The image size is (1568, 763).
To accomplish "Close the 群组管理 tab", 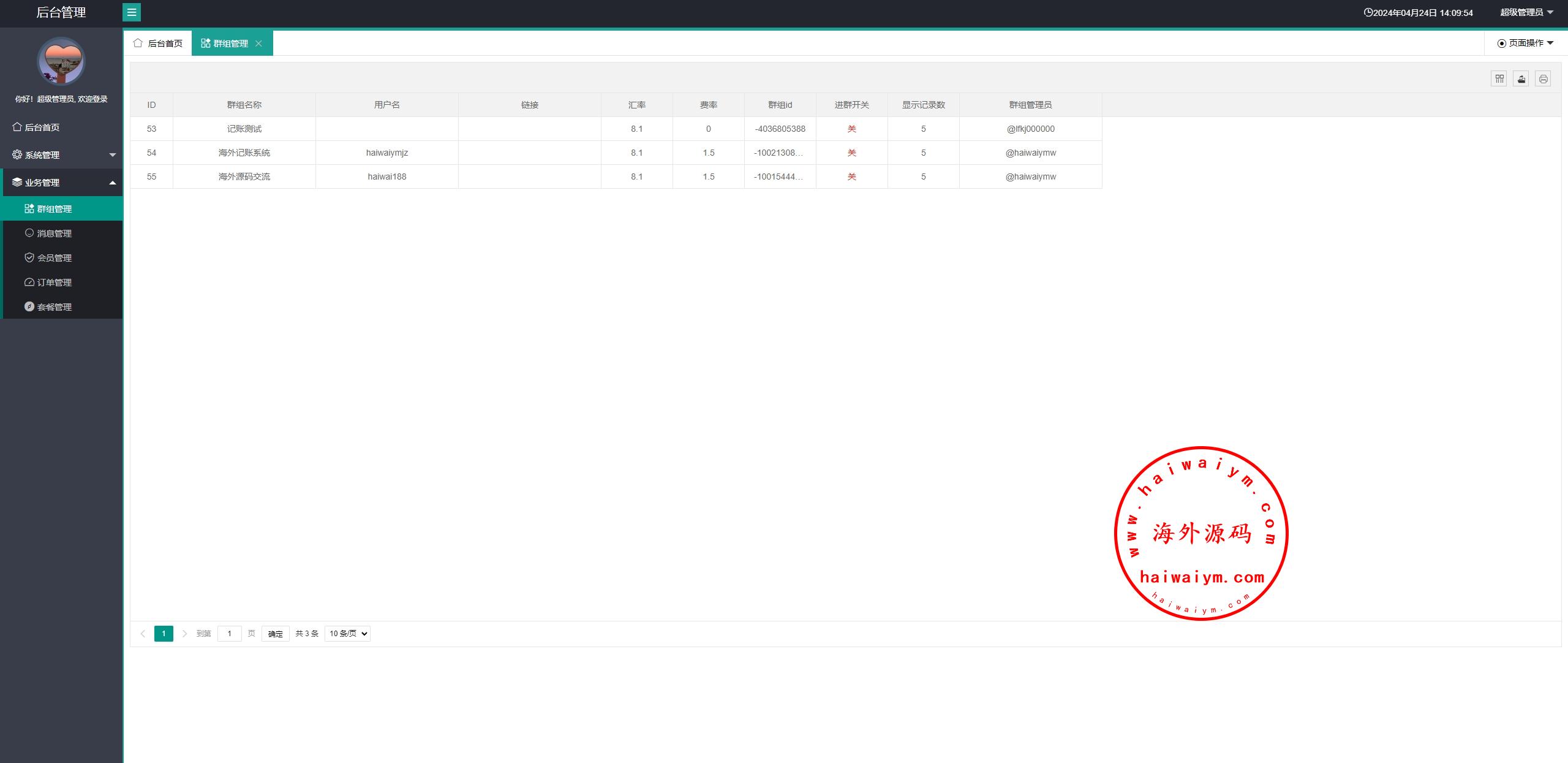I will click(258, 44).
